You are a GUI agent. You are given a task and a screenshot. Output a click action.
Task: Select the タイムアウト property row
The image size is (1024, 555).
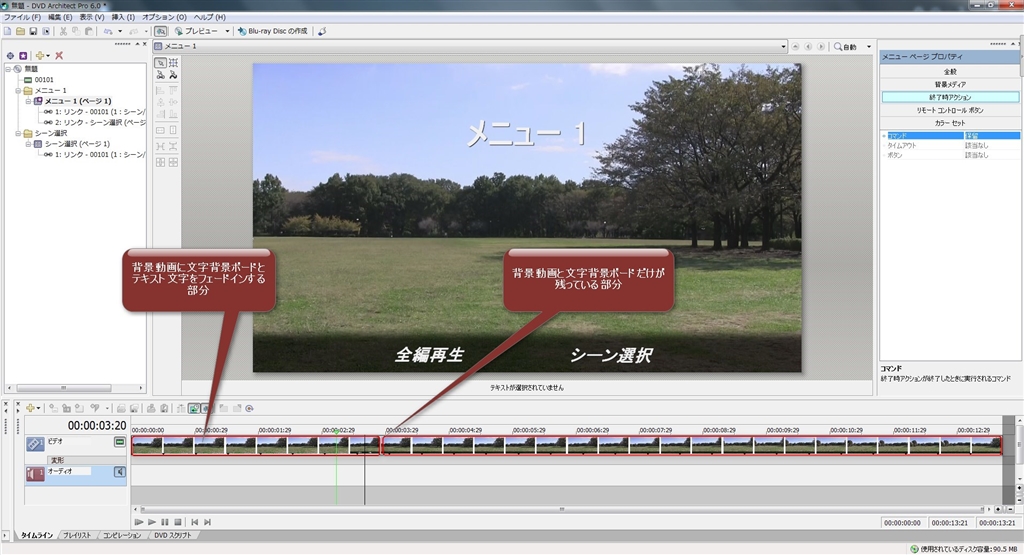click(950, 146)
